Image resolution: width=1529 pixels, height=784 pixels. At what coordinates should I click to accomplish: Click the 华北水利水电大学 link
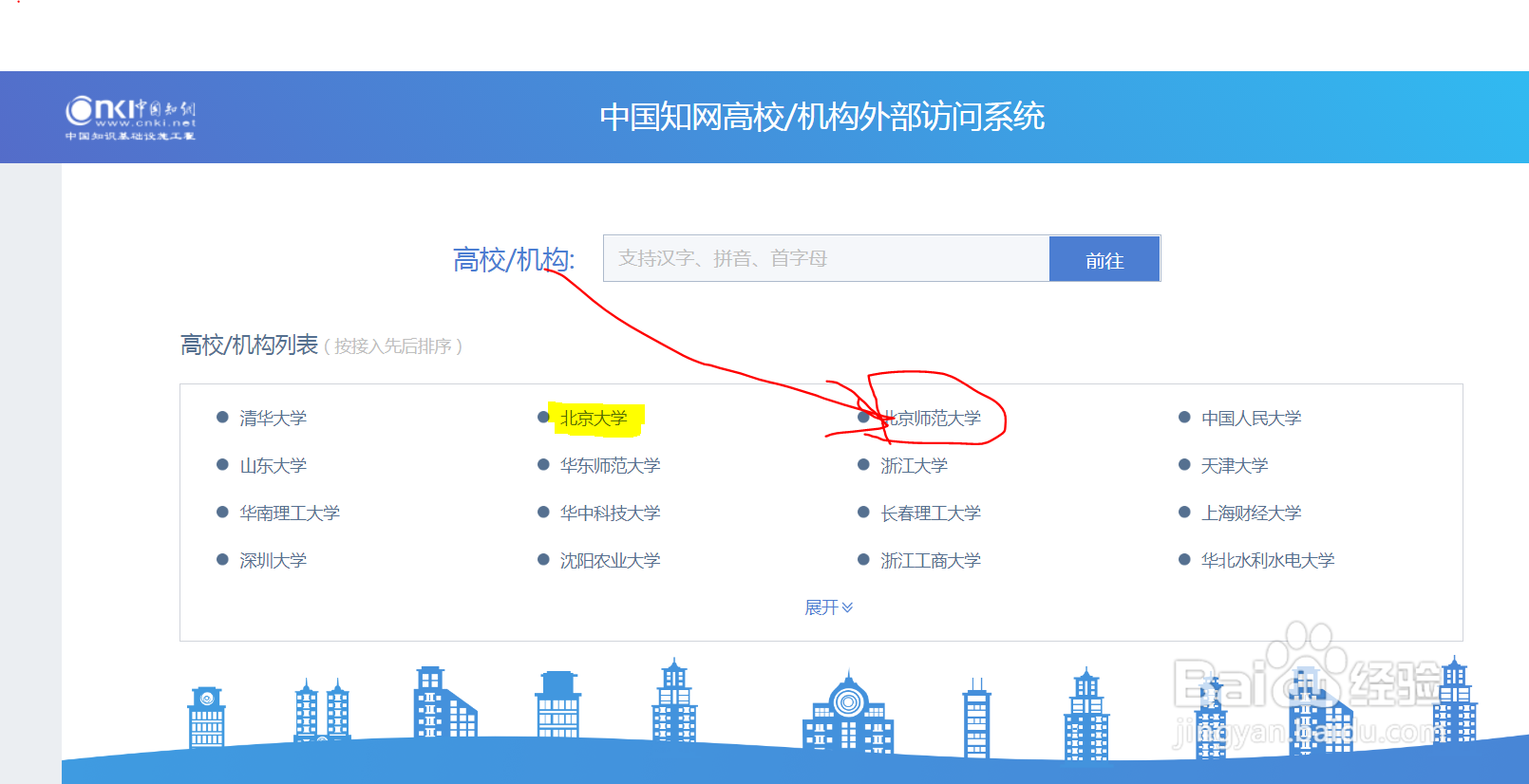1268,560
